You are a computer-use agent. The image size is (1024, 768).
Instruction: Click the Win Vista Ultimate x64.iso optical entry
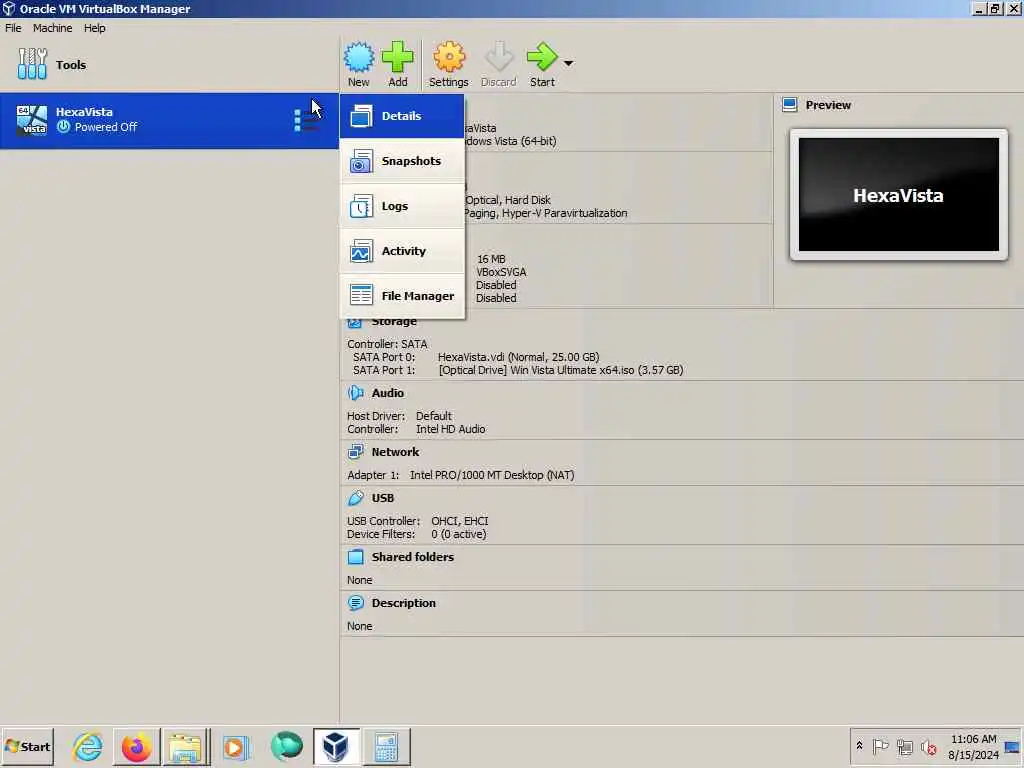click(x=561, y=370)
